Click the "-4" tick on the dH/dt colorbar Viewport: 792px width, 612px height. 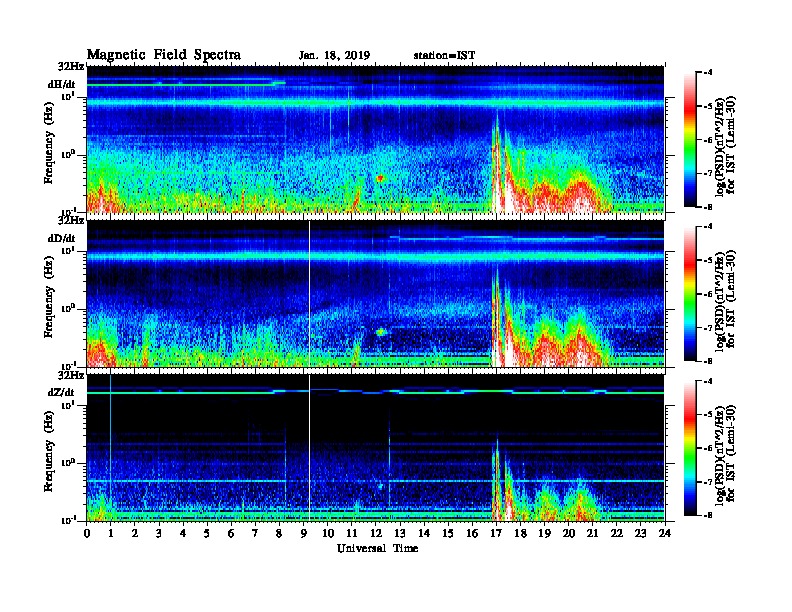tap(708, 73)
